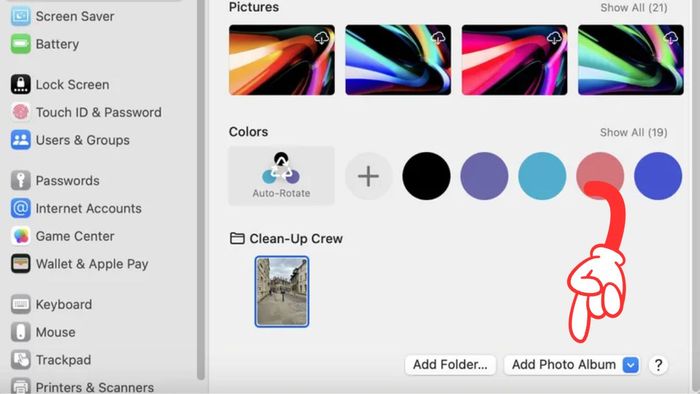Open the Wallet & Apple Pay icon
This screenshot has width=700, height=394.
pyautogui.click(x=21, y=263)
